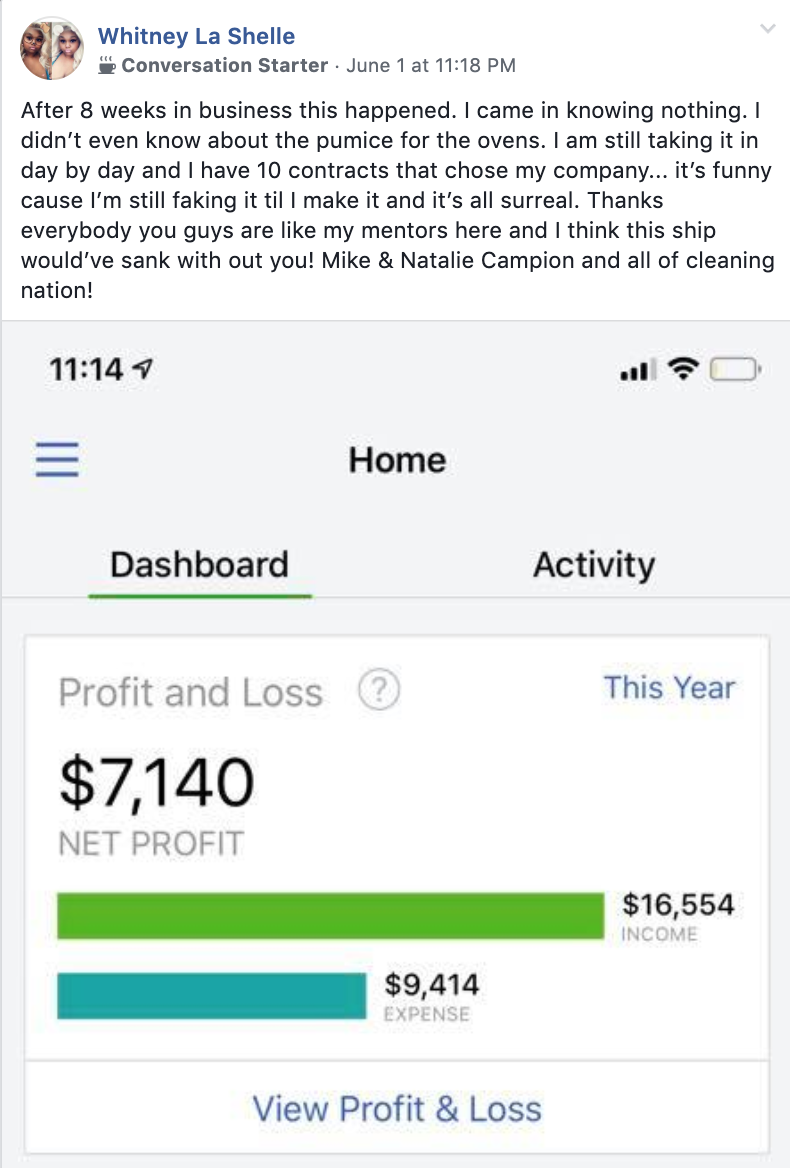This screenshot has height=1168, width=790.
Task: Click the Conversation Starter coffee cup badge
Action: pyautogui.click(x=107, y=66)
